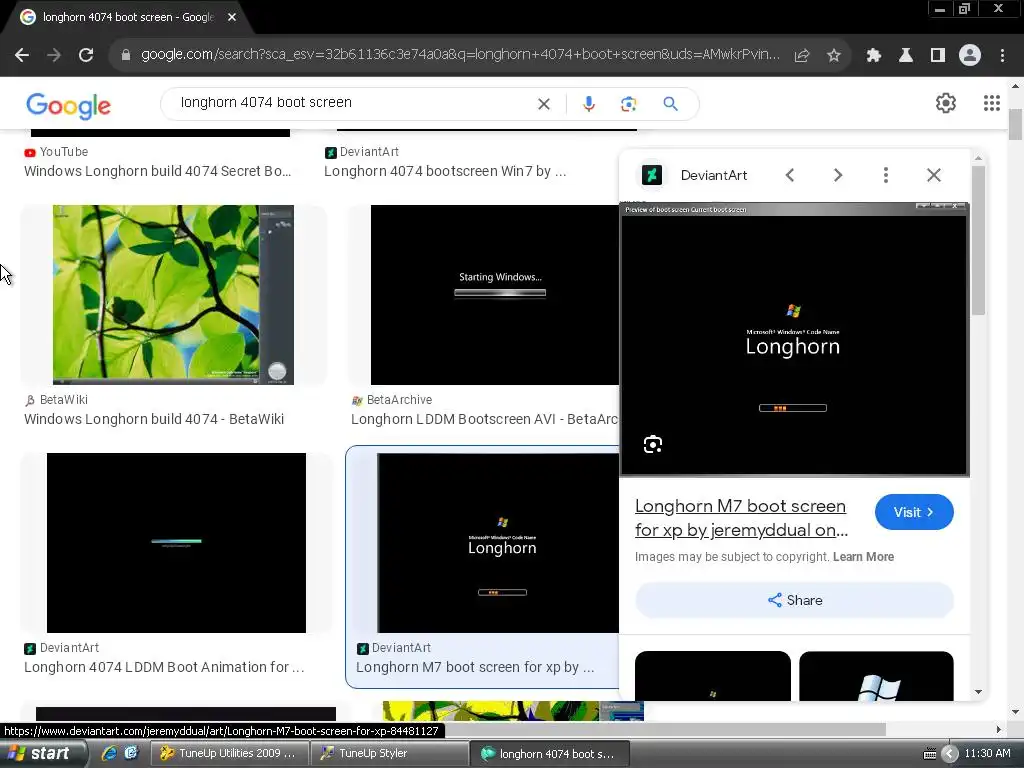Clear the search query with X

tap(543, 104)
